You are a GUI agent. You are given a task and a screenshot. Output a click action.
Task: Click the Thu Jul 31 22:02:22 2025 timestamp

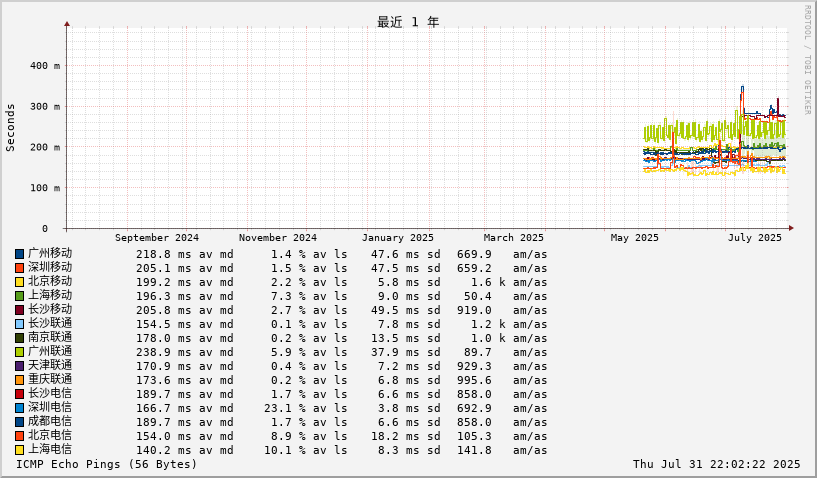click(716, 464)
